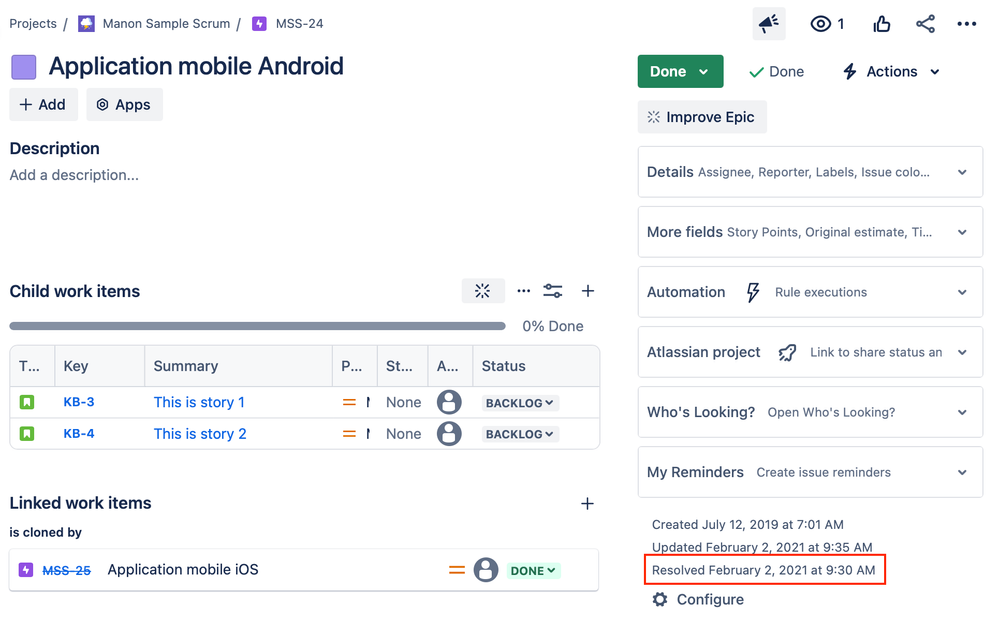Open the MSS-25 linked issue key
The image size is (999, 622).
[x=66, y=570]
